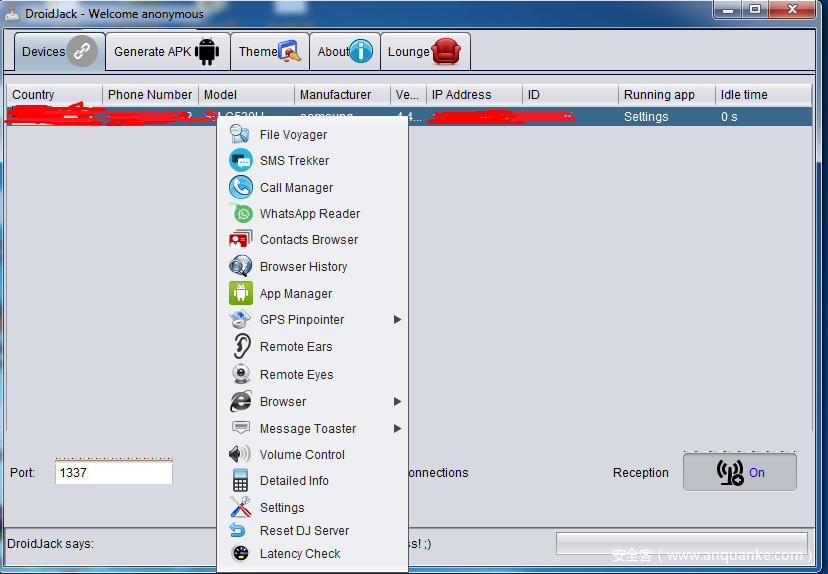Screen dimensions: 828x574
Task: Click the File Voyager magnifier icon
Action: click(x=240, y=134)
